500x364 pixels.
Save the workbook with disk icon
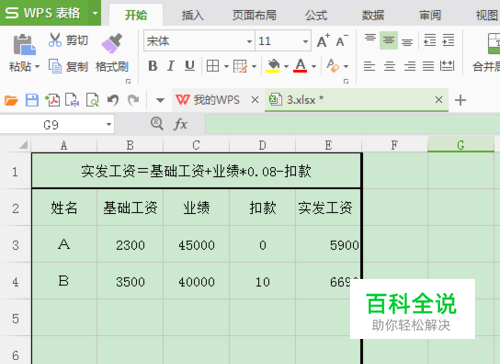[32, 100]
